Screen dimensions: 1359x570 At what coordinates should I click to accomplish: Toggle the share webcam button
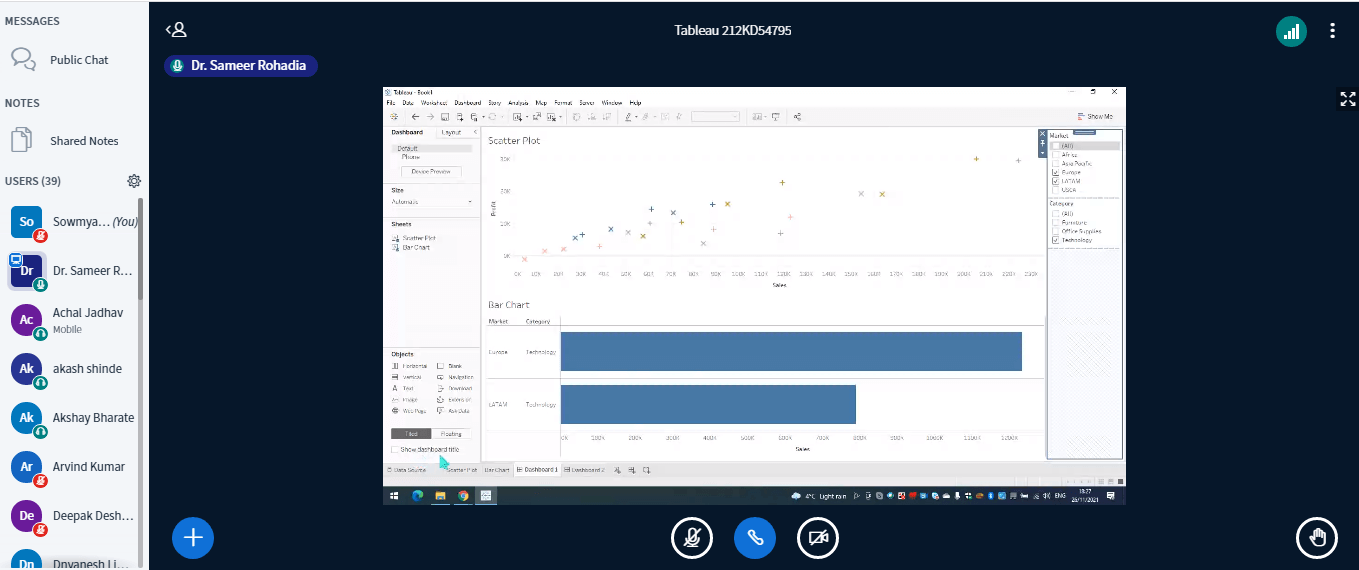(x=818, y=538)
